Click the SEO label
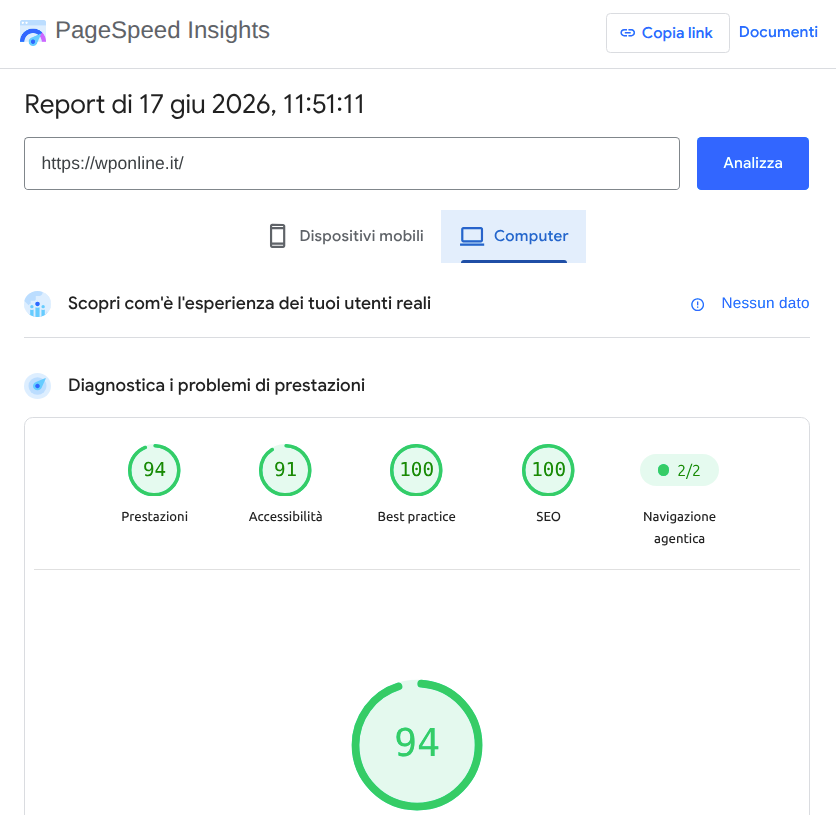The image size is (836, 815). tap(548, 517)
